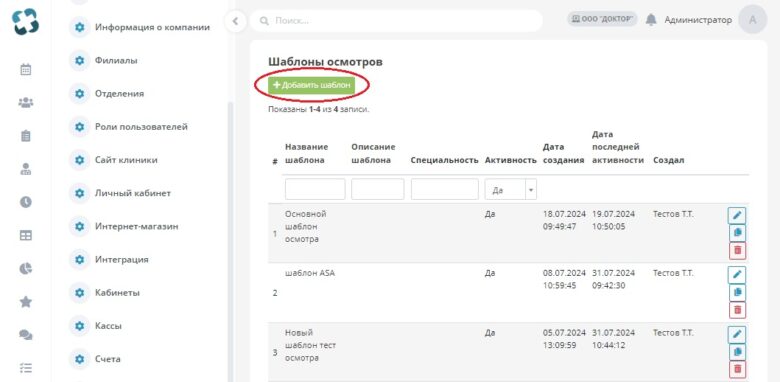Sort by Дата создания column header

563,154
